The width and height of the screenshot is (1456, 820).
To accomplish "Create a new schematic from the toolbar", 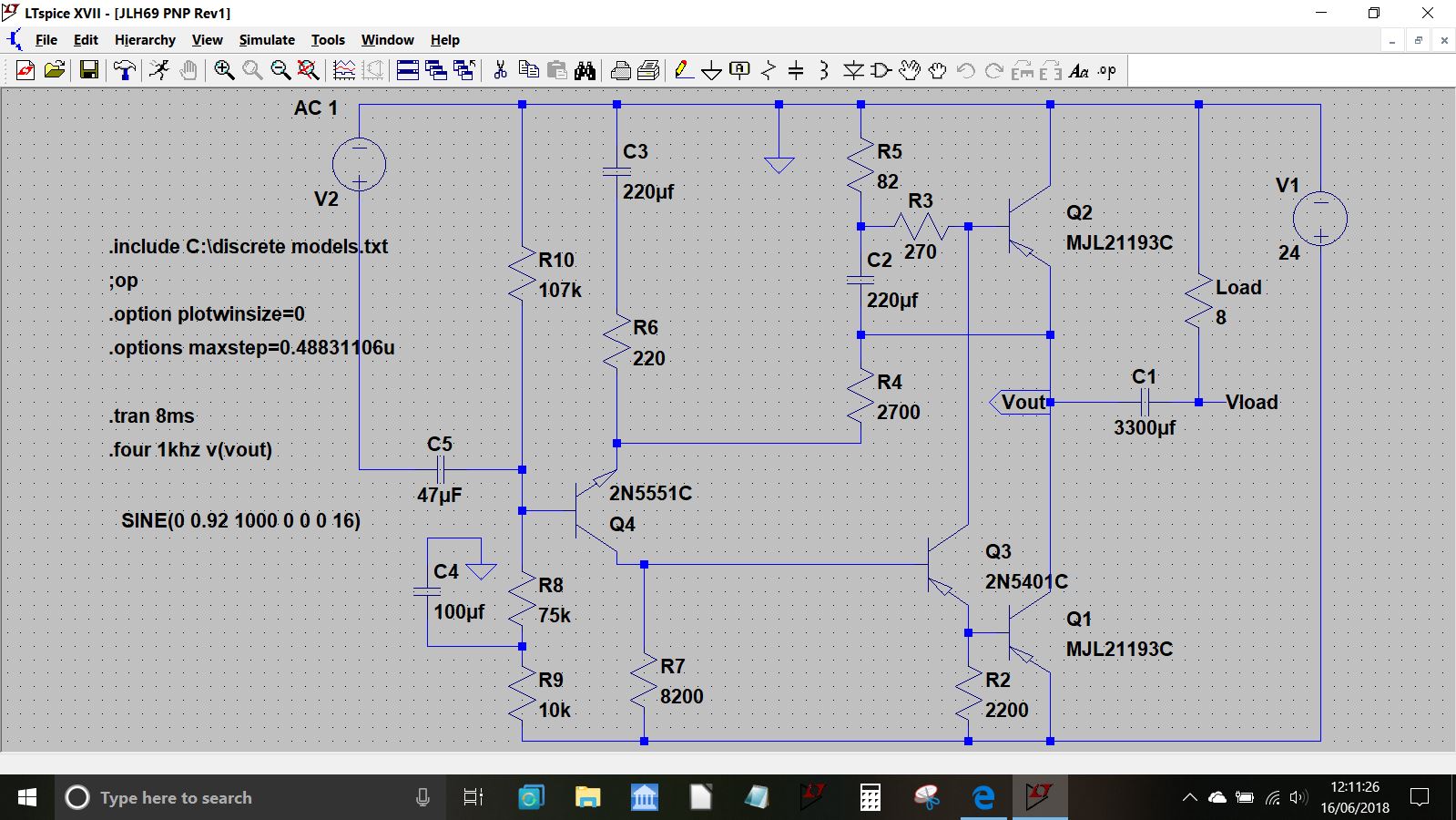I will pos(25,70).
